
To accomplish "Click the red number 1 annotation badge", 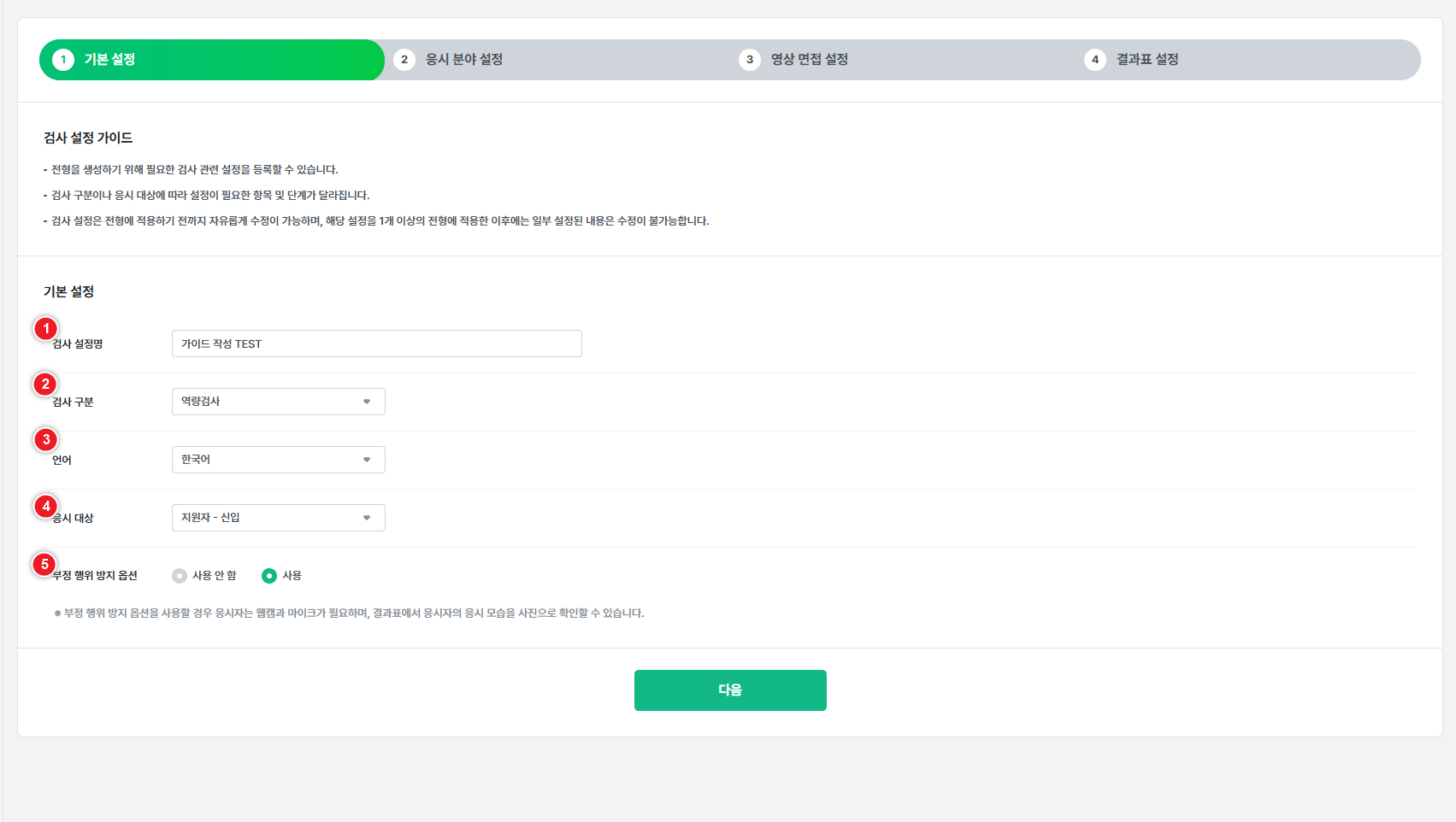I will point(46,329).
